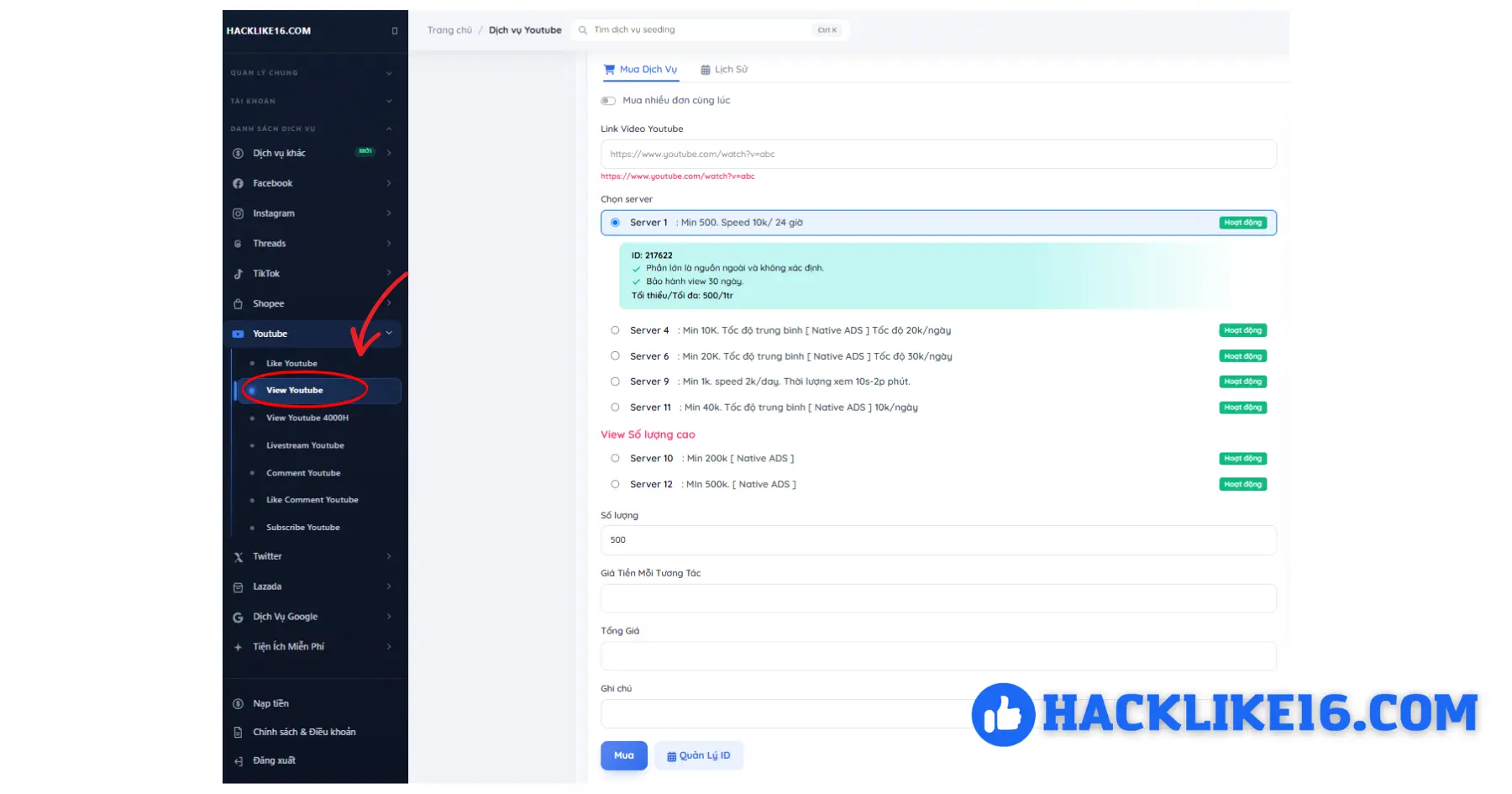
Task: Open View Youtube 4000H submenu item
Action: [307, 418]
